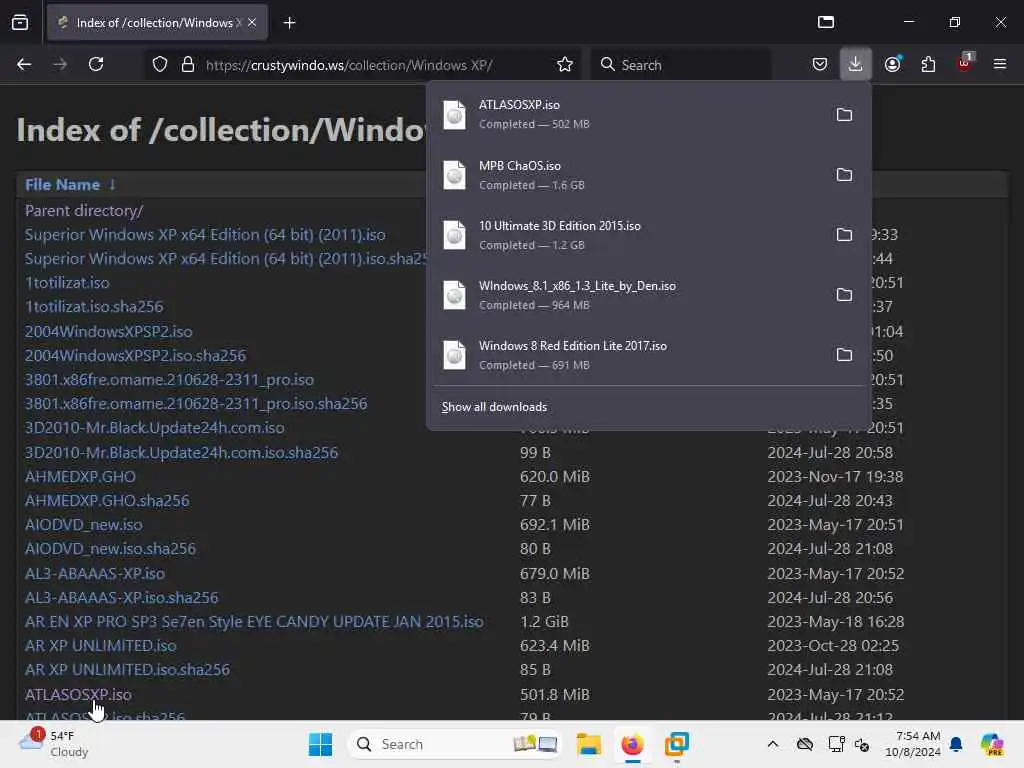This screenshot has height=768, width=1024.
Task: Open the AHMEDXP.GHO link
Action: point(80,477)
